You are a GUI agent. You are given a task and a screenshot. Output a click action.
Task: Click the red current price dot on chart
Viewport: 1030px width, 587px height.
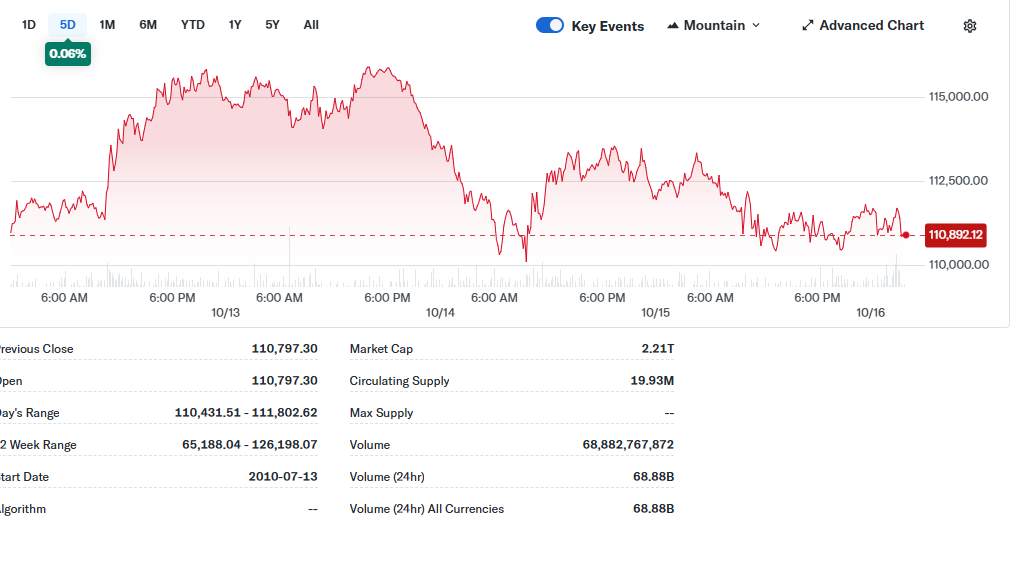pos(906,235)
